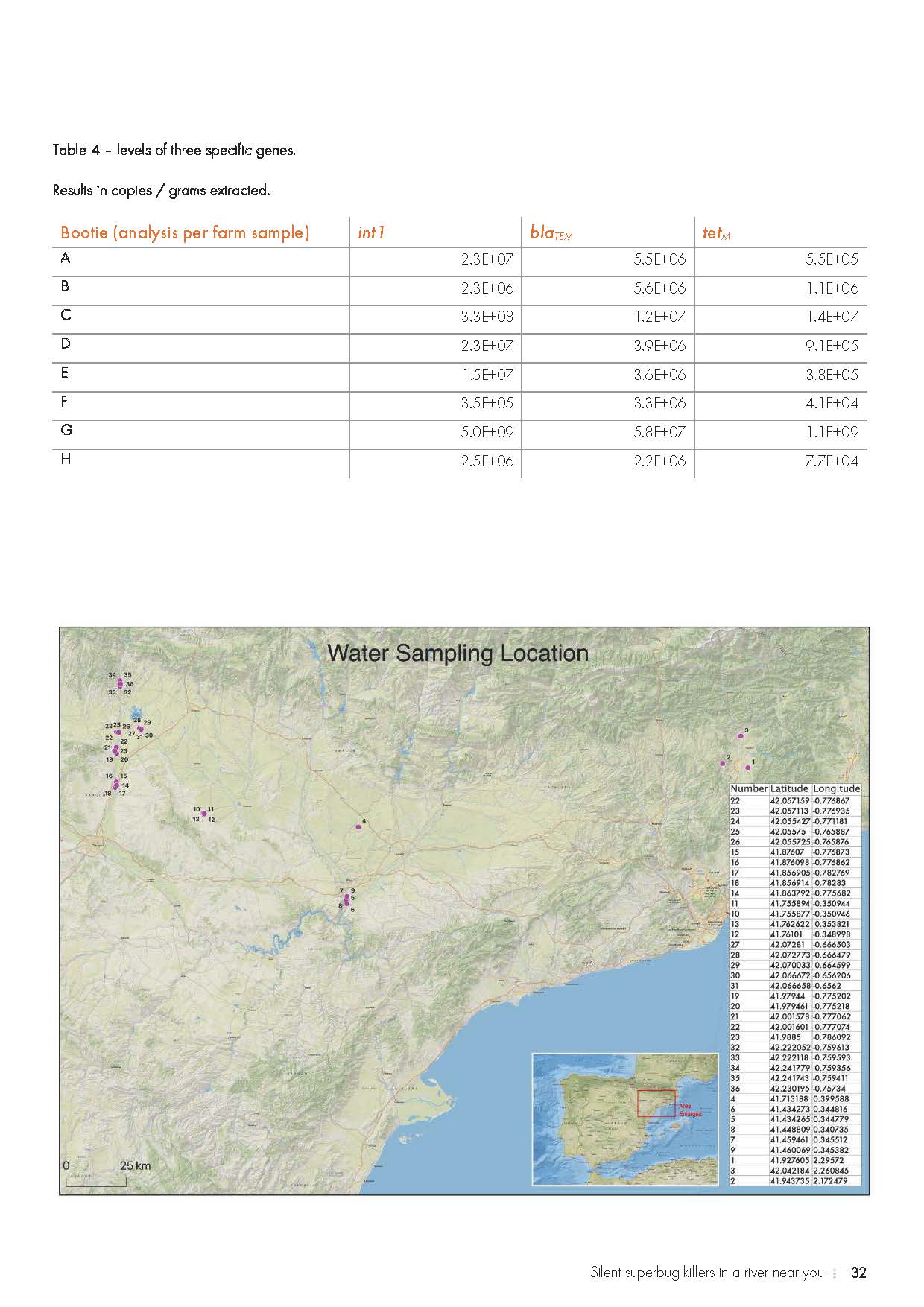
Task: Click the tetM value 1.4E+07 for sample C
Action: point(832,317)
